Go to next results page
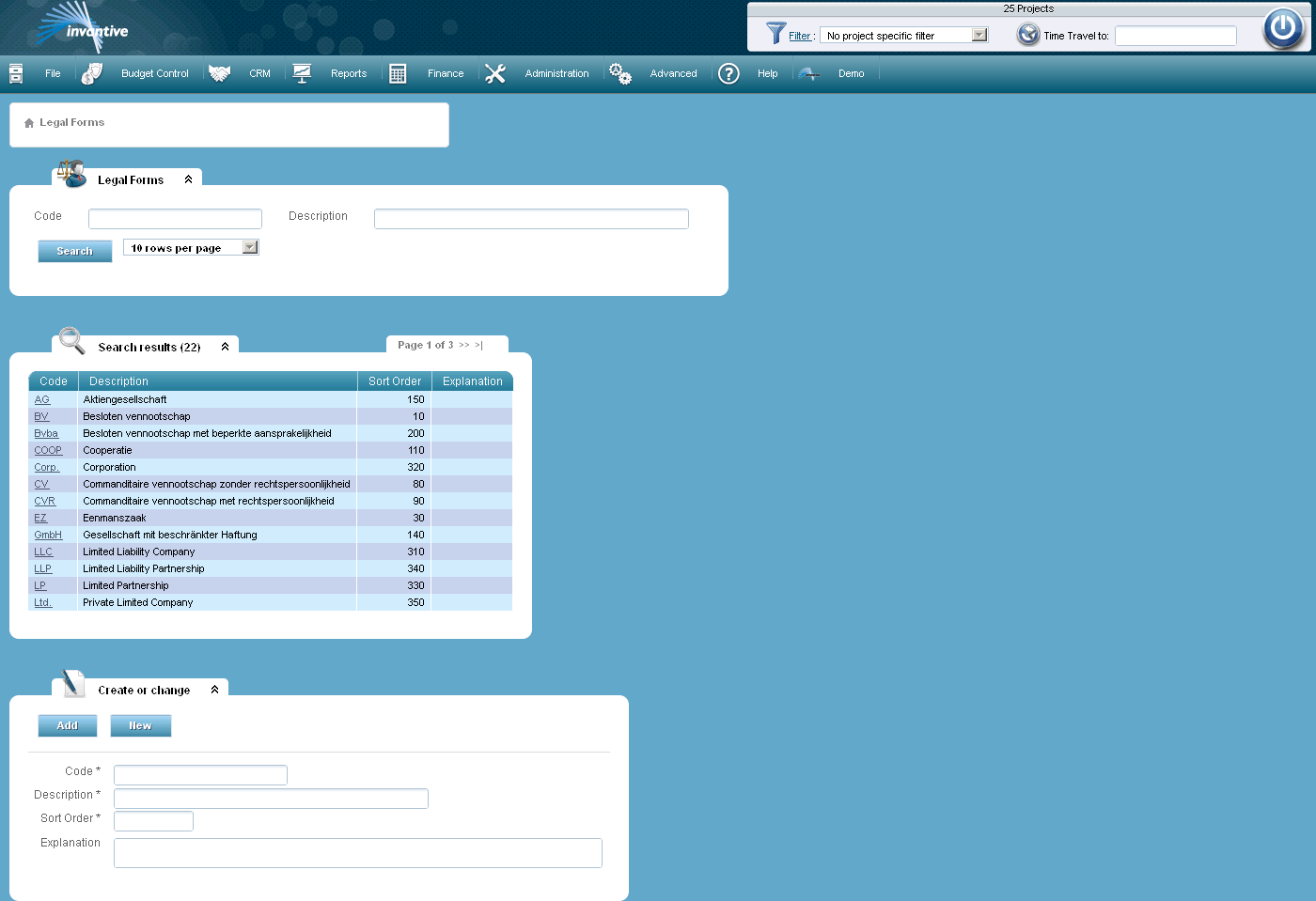This screenshot has width=1316, height=901. click(x=464, y=345)
